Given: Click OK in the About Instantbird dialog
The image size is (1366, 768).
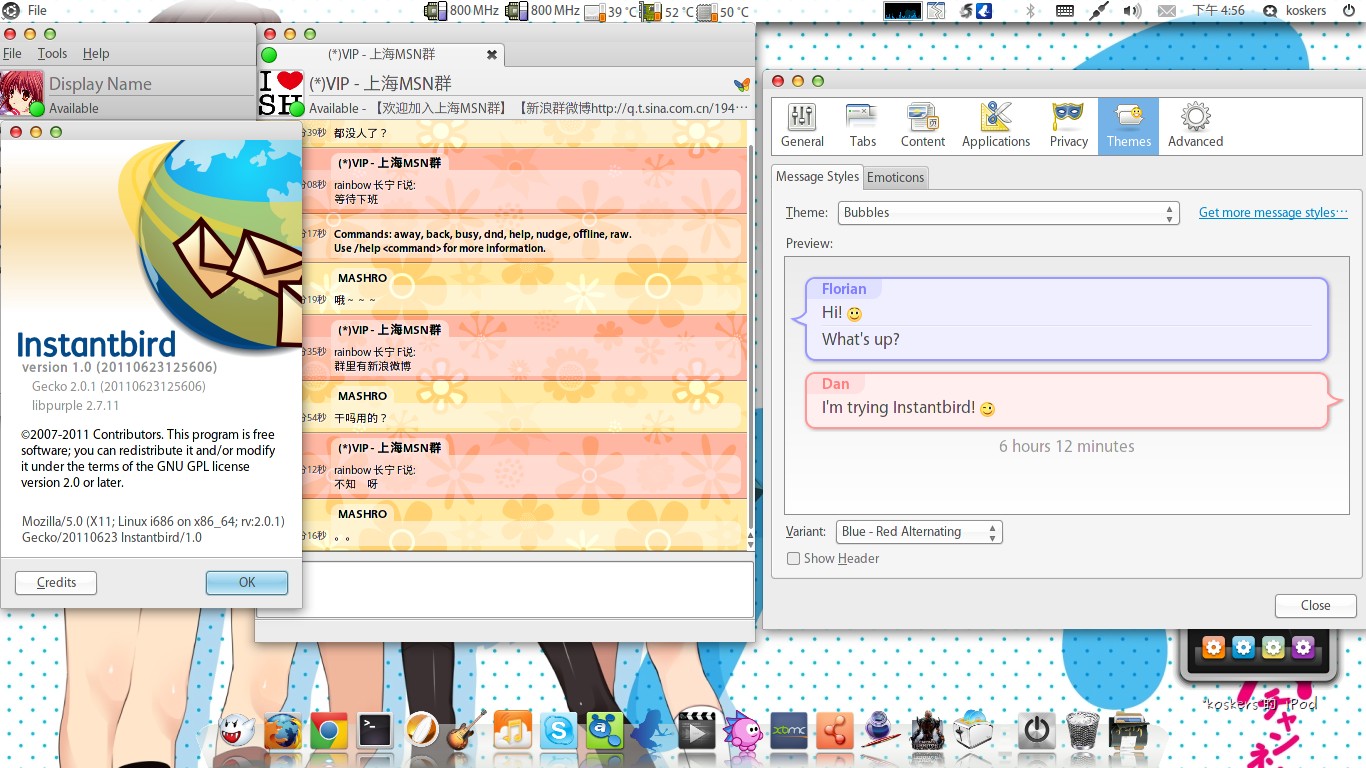Looking at the screenshot, I should click(x=247, y=583).
